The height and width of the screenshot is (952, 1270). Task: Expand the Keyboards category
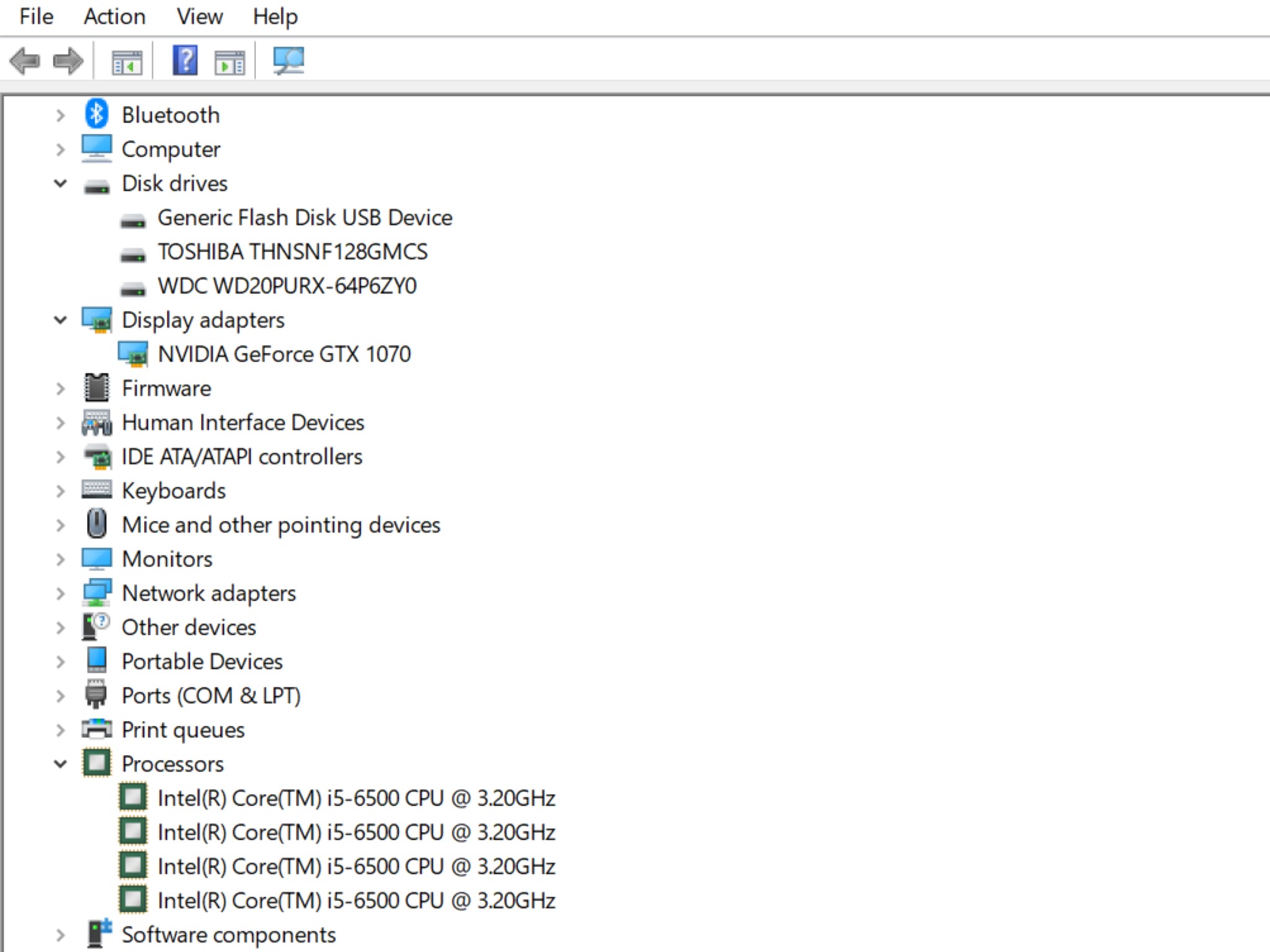pos(60,491)
